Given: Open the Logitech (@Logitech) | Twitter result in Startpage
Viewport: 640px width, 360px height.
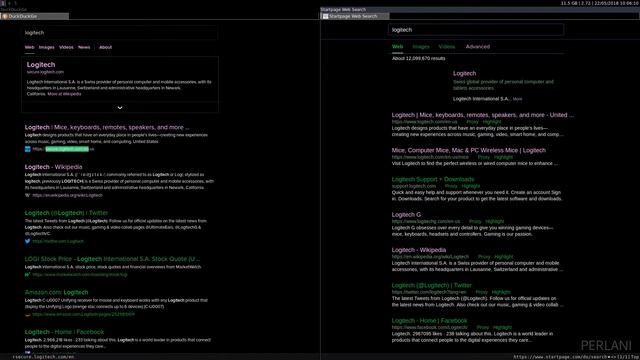Looking at the screenshot, I should coord(431,285).
